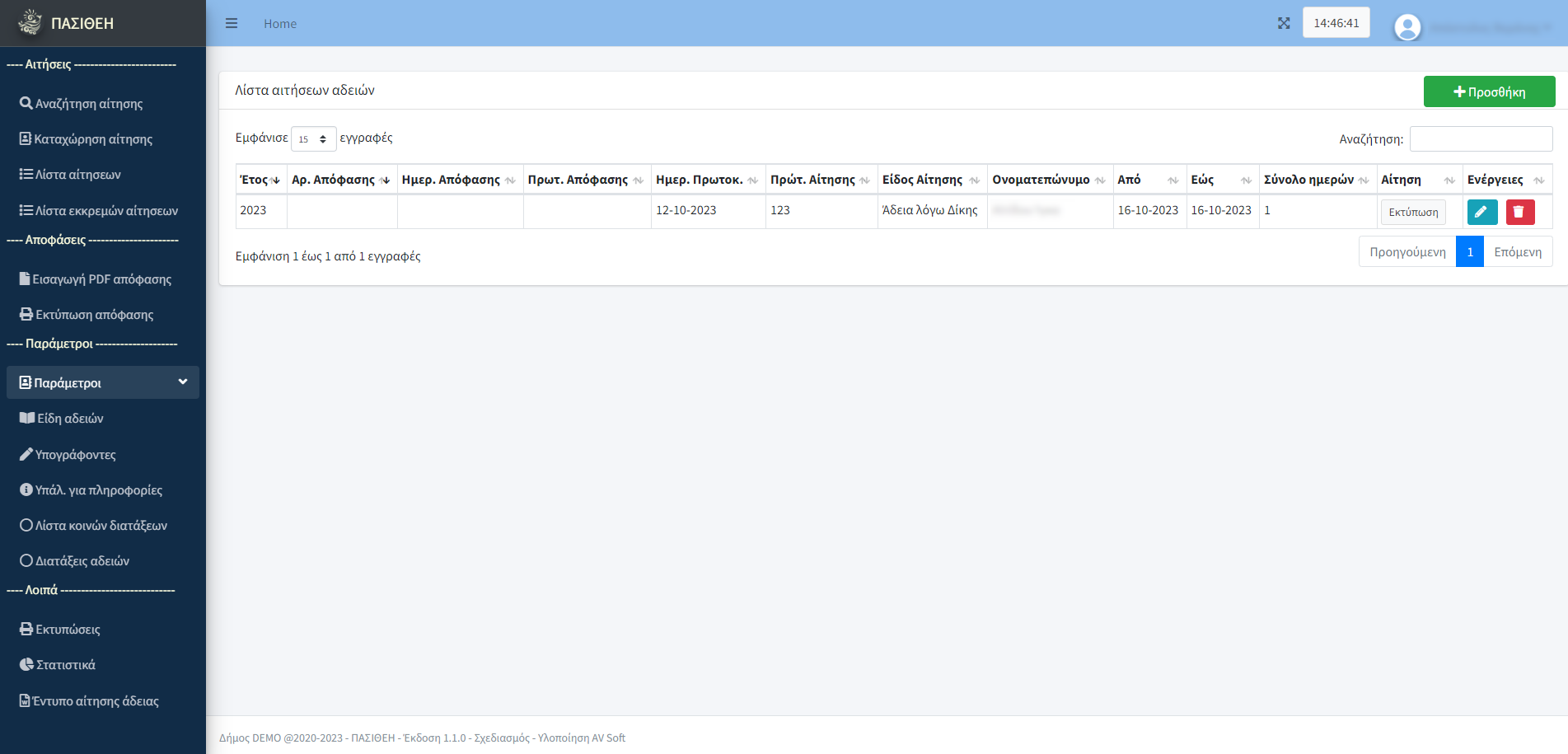
Task: Sort table by Πρωτ. Απόφασης column
Action: click(x=587, y=180)
